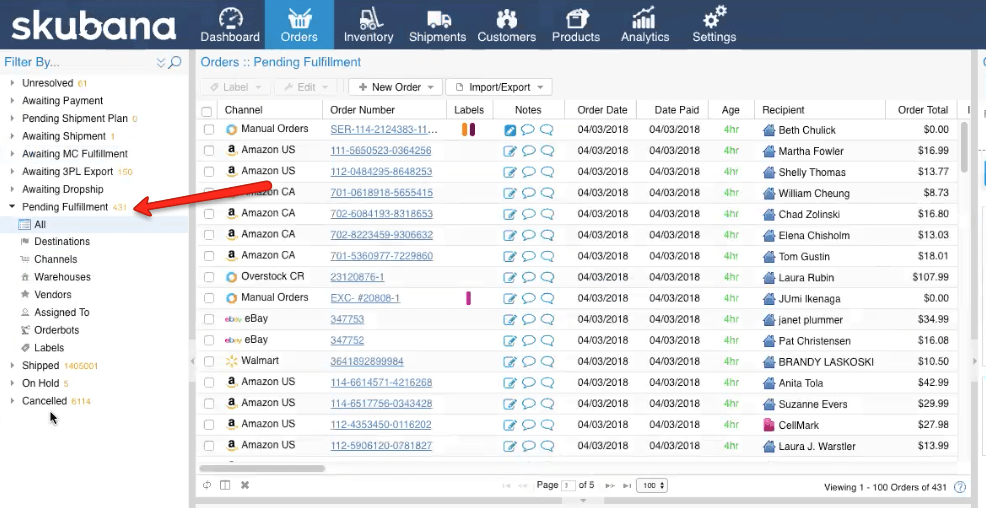
Task: Select the Destinations sub-filter
Action: (x=62, y=241)
